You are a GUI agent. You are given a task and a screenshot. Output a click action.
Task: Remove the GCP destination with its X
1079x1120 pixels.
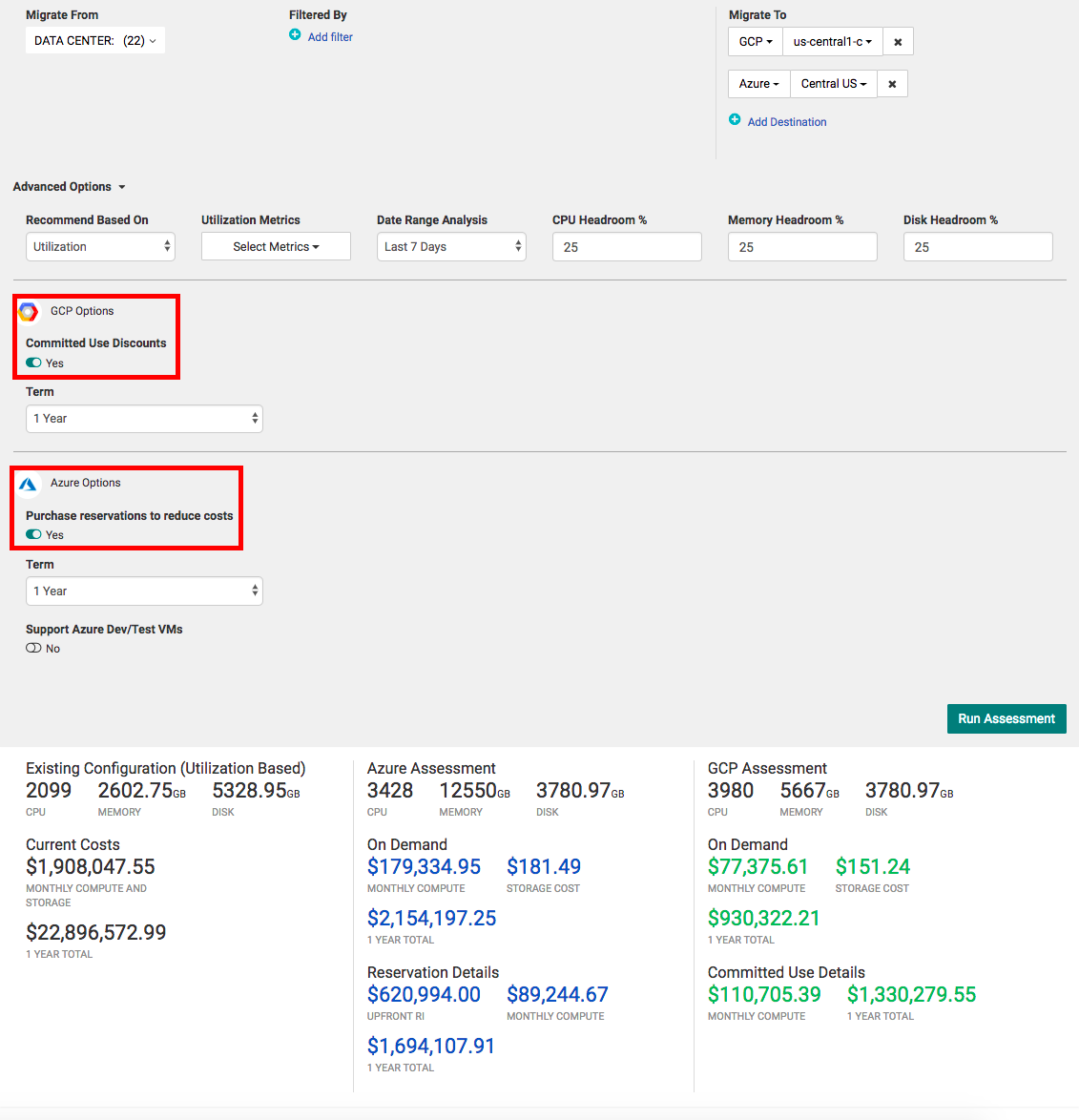(899, 42)
